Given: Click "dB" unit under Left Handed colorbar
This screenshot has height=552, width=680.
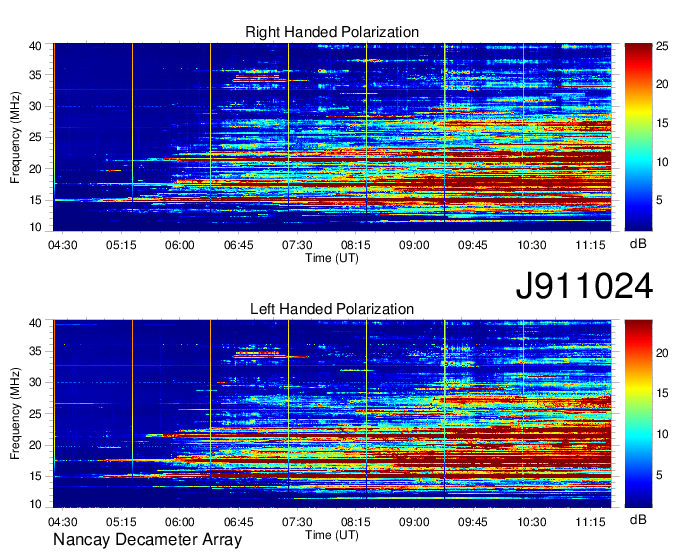Looking at the screenshot, I should [x=638, y=519].
